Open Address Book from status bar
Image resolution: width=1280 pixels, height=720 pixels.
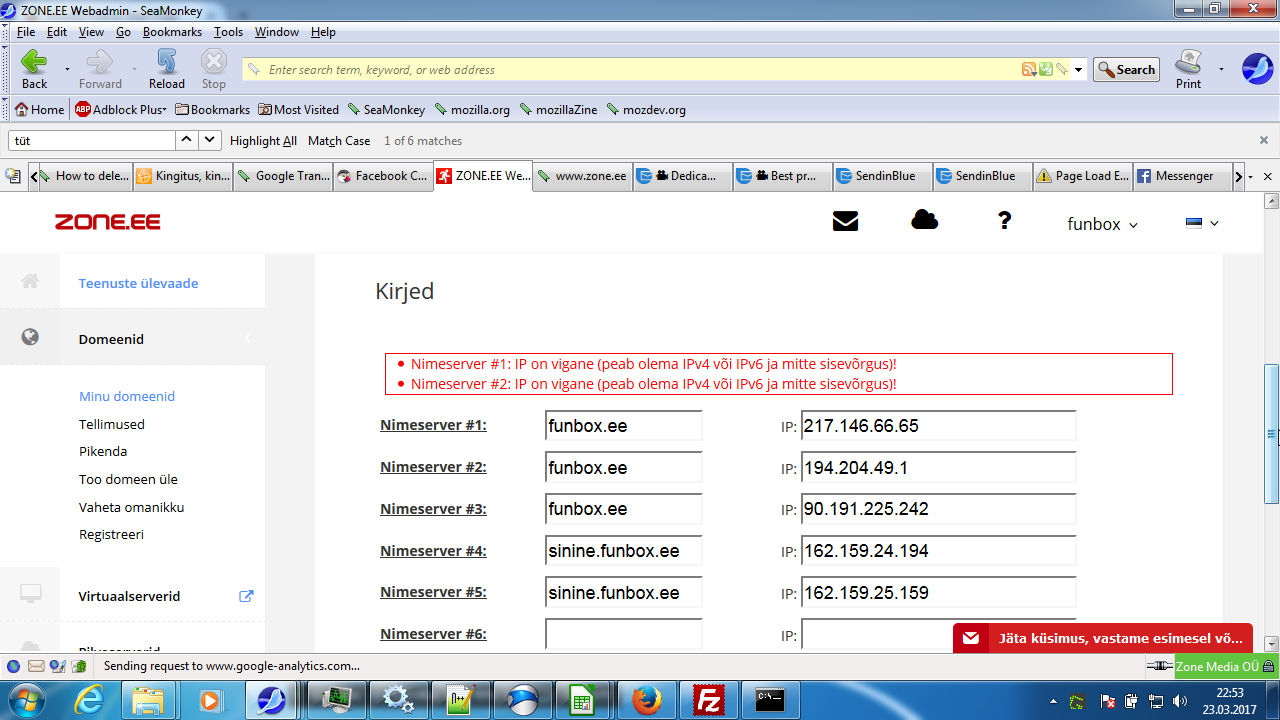point(78,666)
